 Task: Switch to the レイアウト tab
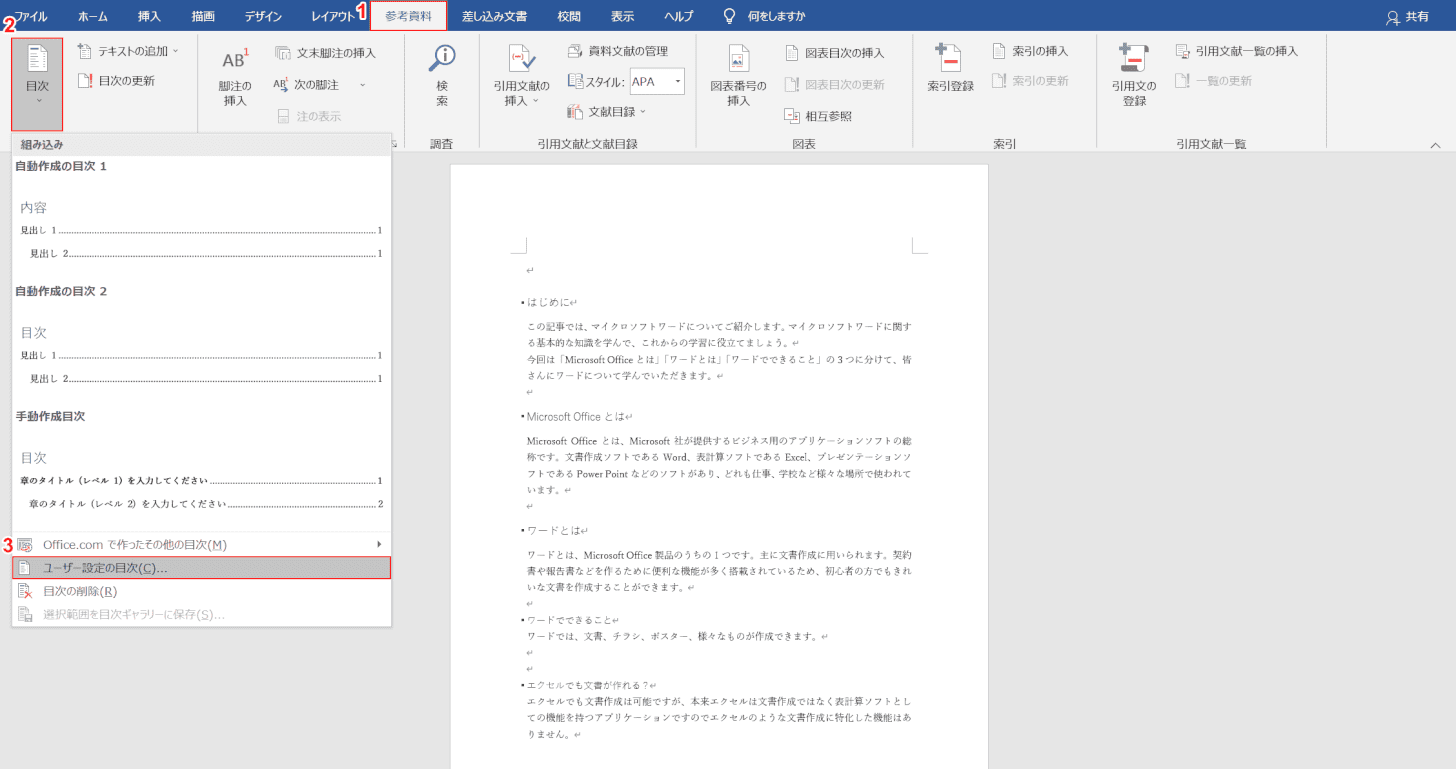[333, 16]
